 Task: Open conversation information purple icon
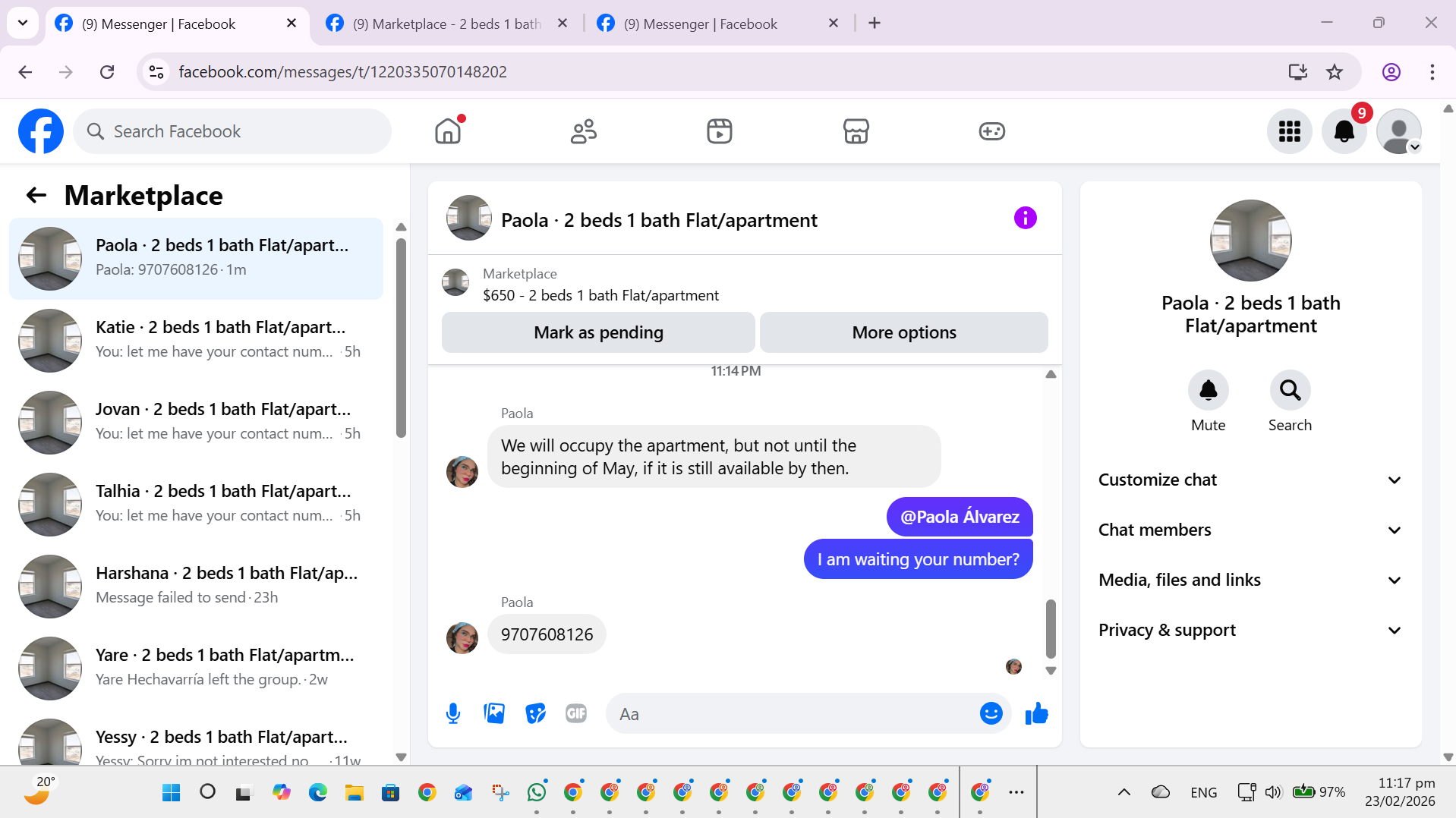pyautogui.click(x=1025, y=219)
